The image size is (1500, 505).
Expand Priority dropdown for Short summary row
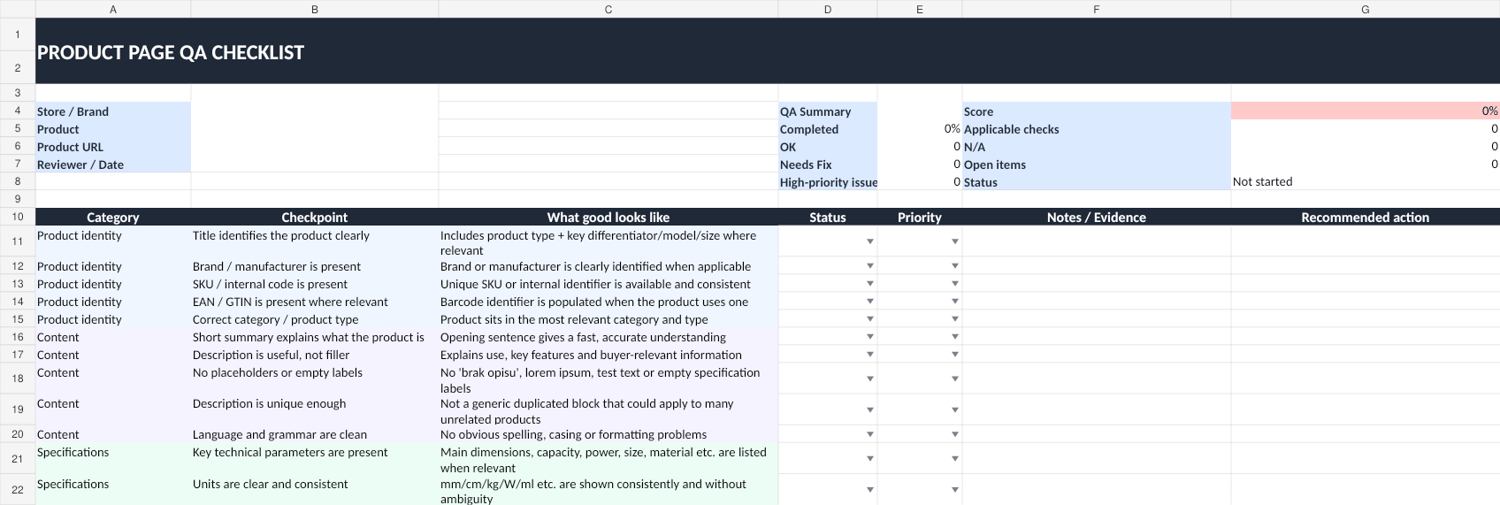tap(955, 337)
